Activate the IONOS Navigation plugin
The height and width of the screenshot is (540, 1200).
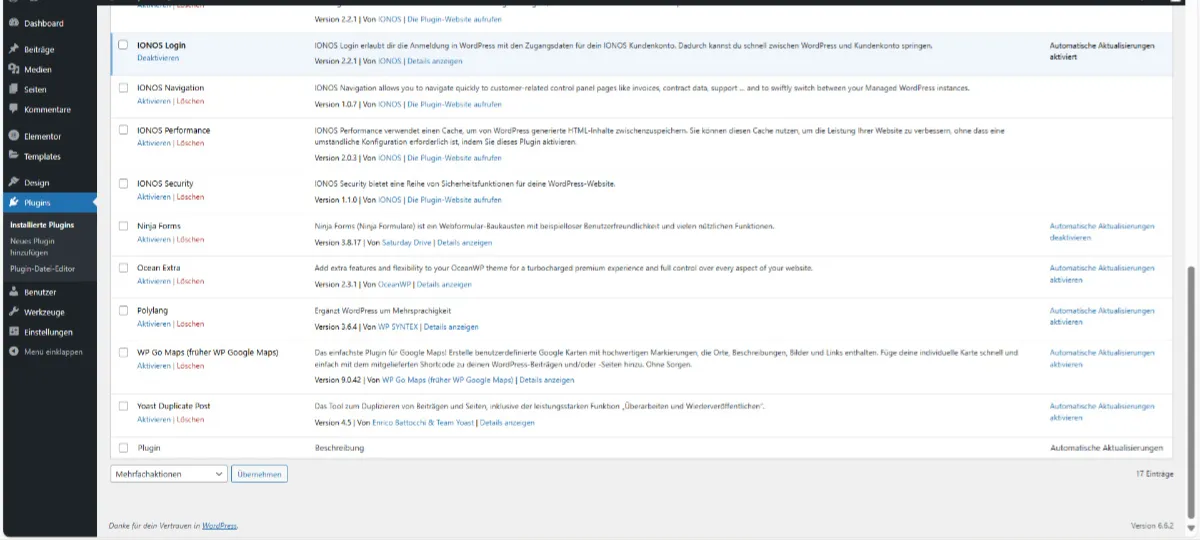pos(154,101)
